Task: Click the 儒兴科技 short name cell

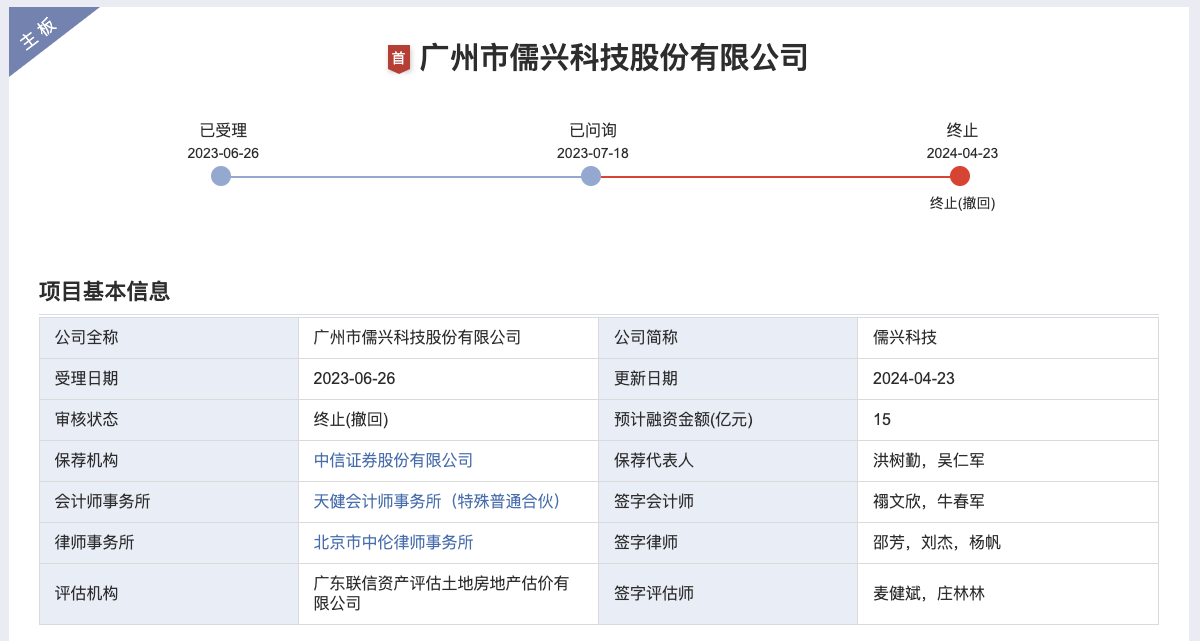Action: (1008, 338)
